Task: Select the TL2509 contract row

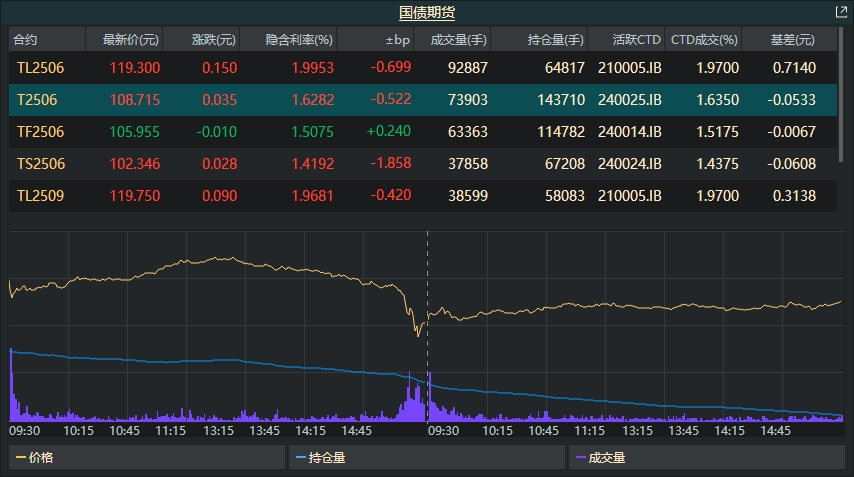Action: 40,196
